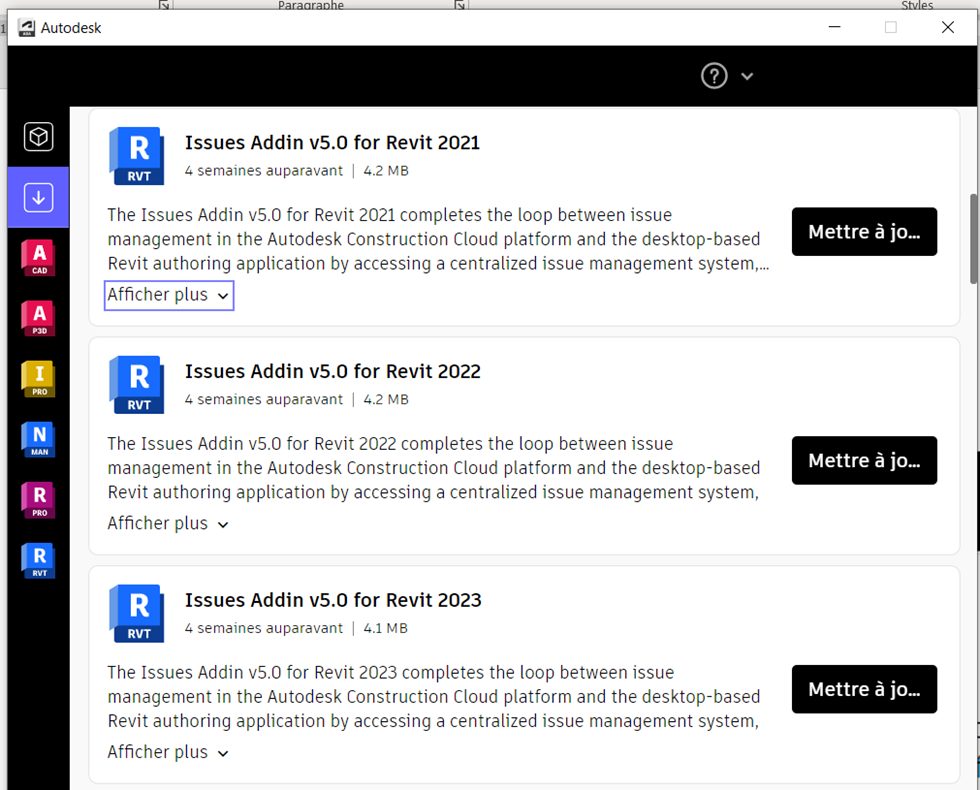
Task: Click Revit icon on Revit 2023 addin card
Action: (137, 613)
